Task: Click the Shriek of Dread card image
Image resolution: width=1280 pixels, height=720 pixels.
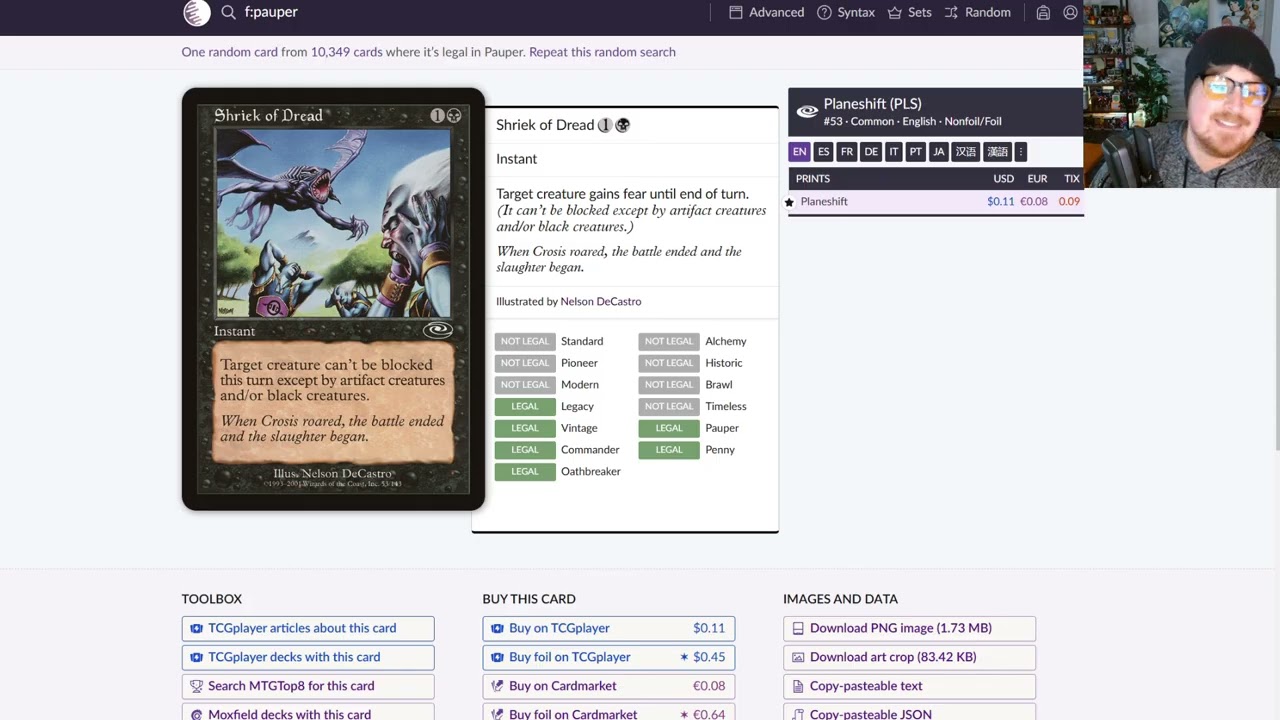Action: pos(333,299)
